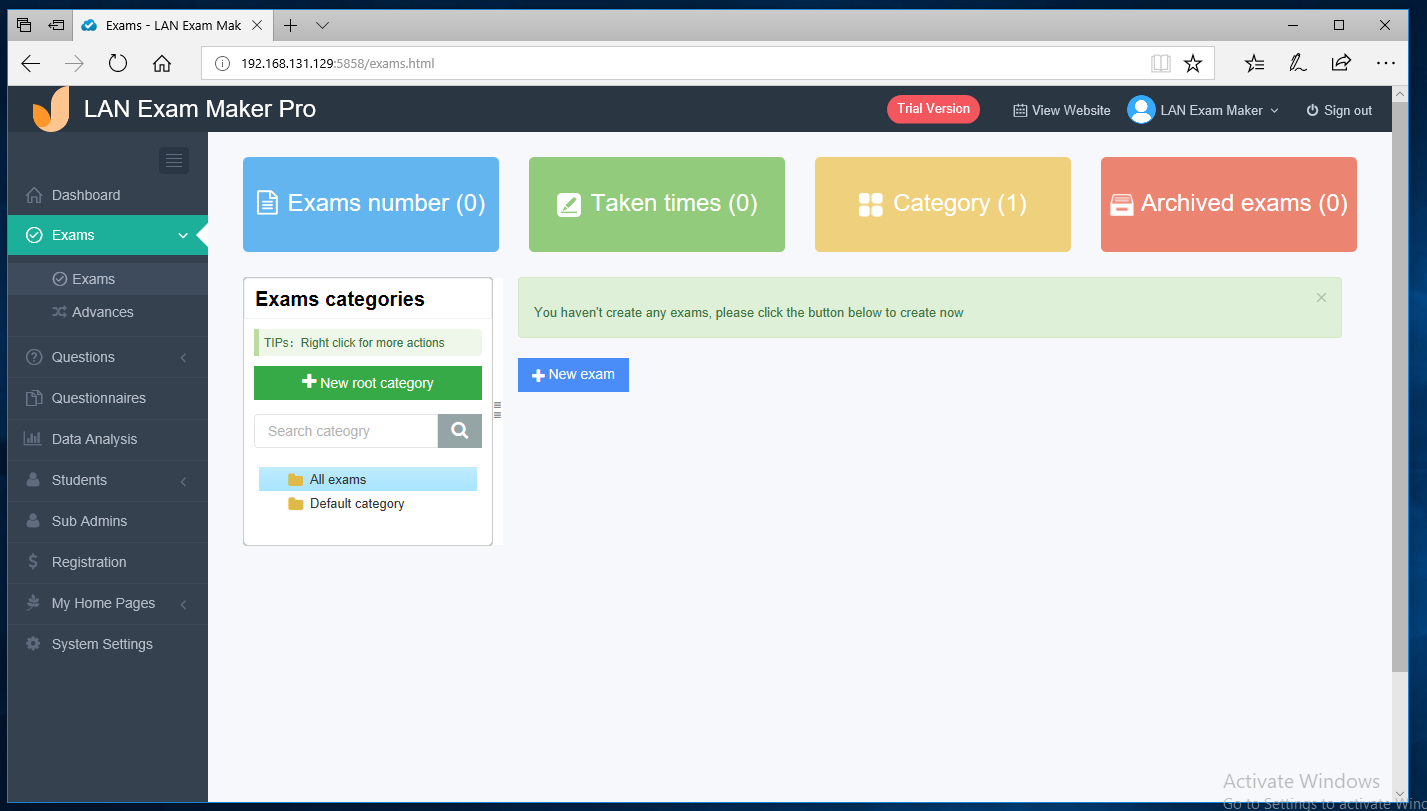
Task: Click the hamburger menu icon above Dashboard
Action: pyautogui.click(x=172, y=160)
